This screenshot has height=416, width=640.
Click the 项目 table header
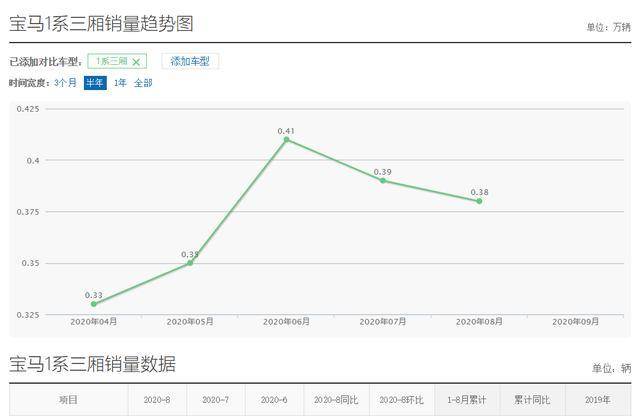[68, 400]
